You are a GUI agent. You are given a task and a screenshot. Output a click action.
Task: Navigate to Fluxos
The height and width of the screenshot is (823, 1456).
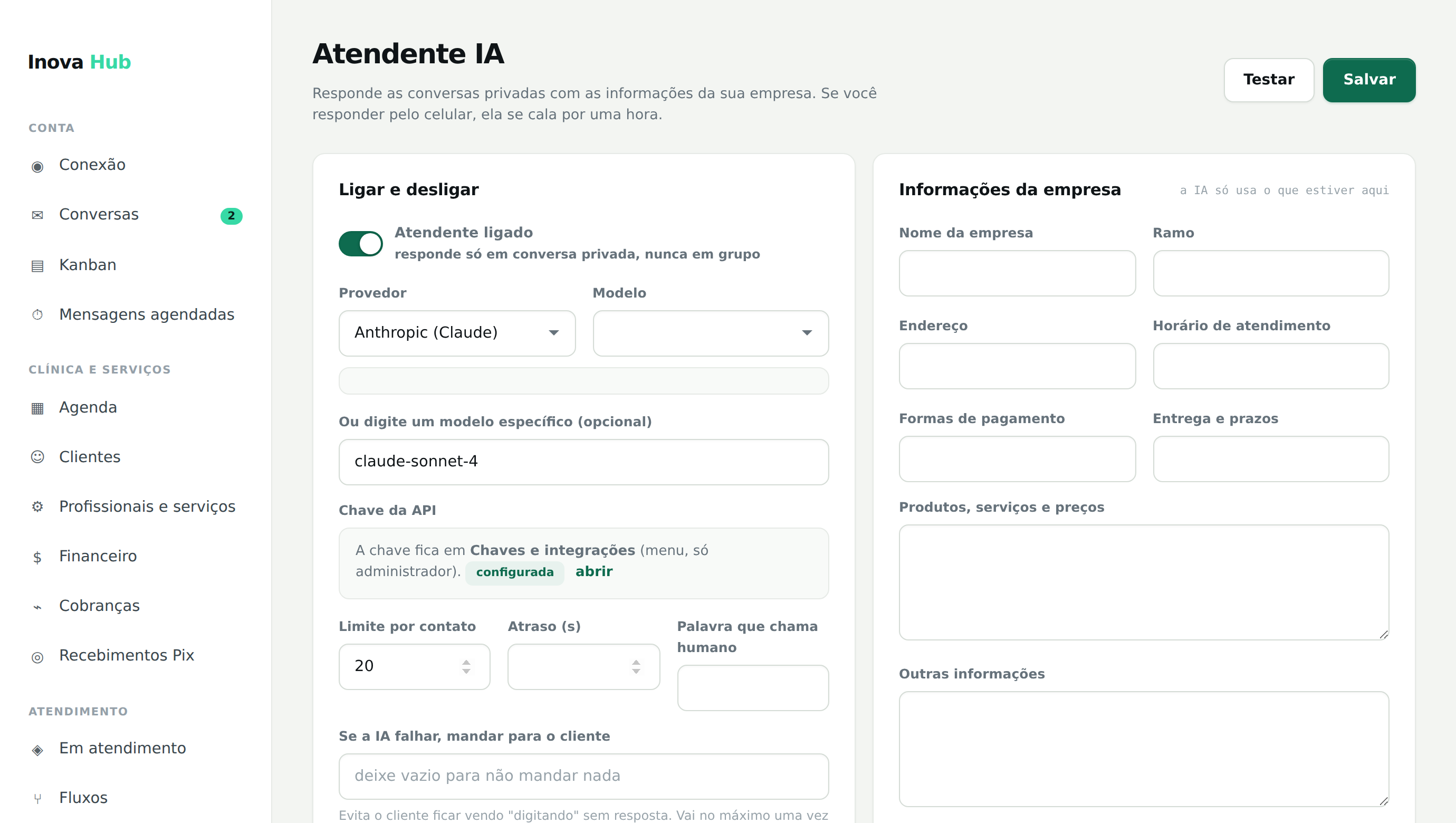click(136, 798)
